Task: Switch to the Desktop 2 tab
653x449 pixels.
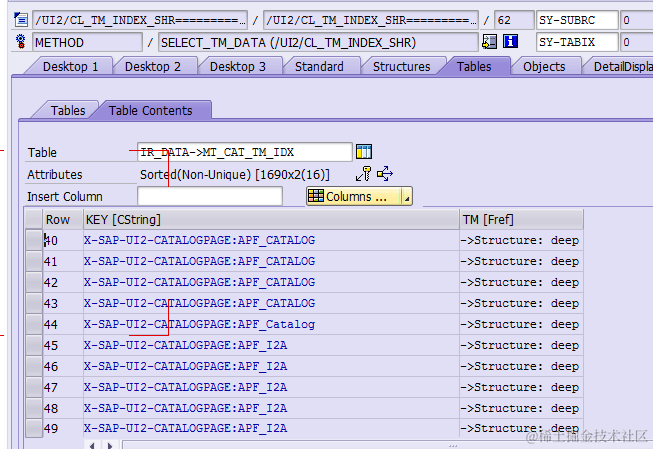Action: click(x=152, y=67)
